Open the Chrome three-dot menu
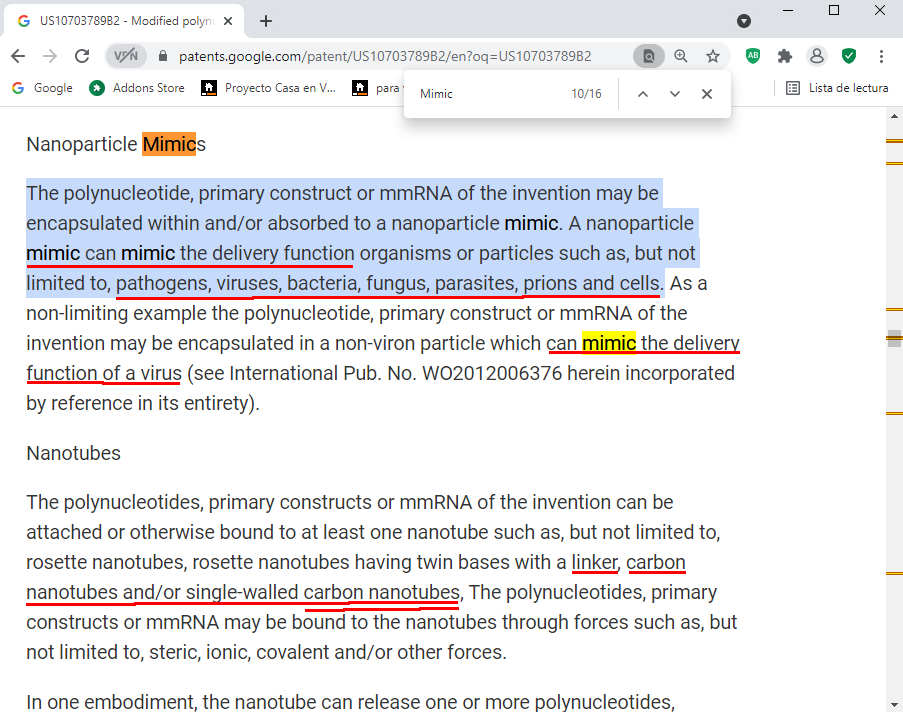This screenshot has height=712, width=903. pyautogui.click(x=881, y=56)
